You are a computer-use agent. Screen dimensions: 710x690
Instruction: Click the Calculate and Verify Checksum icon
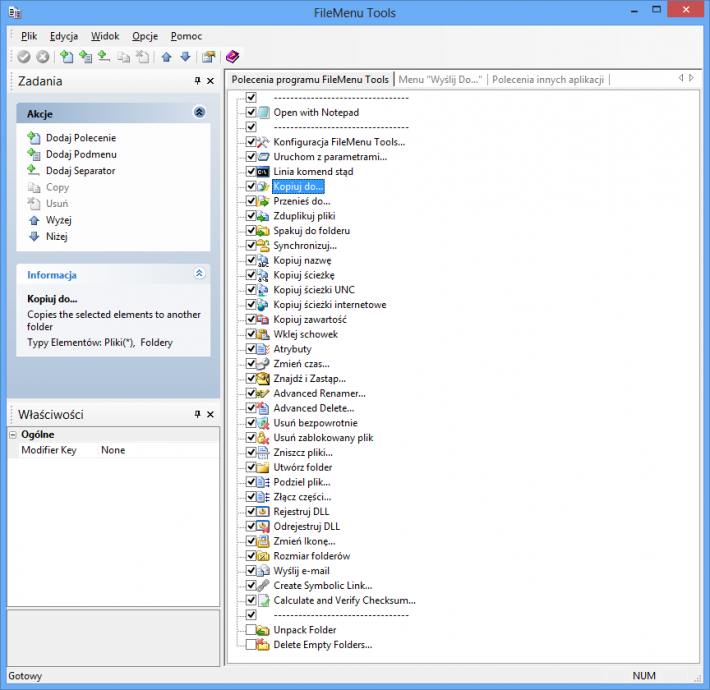coord(263,600)
